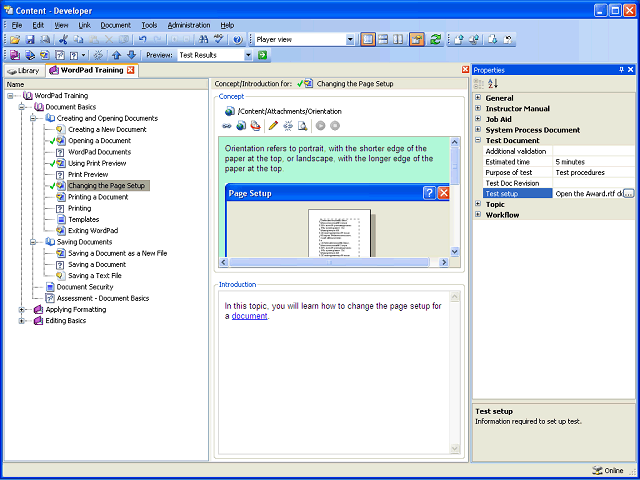Click the delete link icon in Concept pane

pyautogui.click(x=288, y=126)
